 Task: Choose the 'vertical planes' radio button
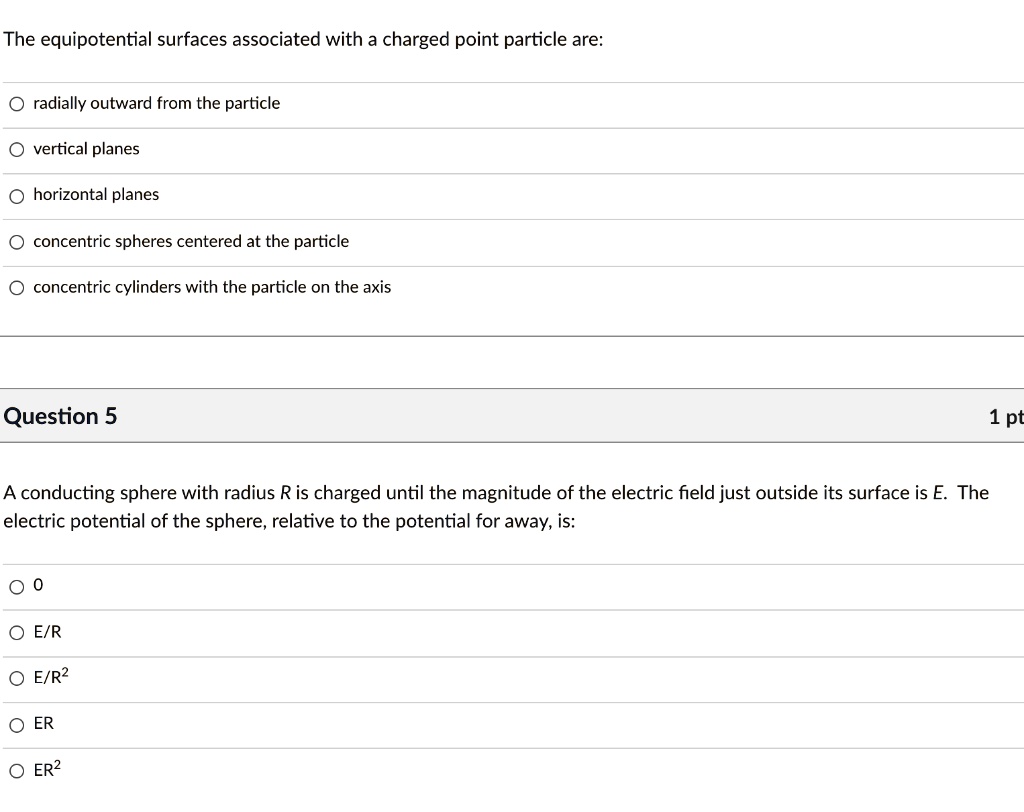17,150
